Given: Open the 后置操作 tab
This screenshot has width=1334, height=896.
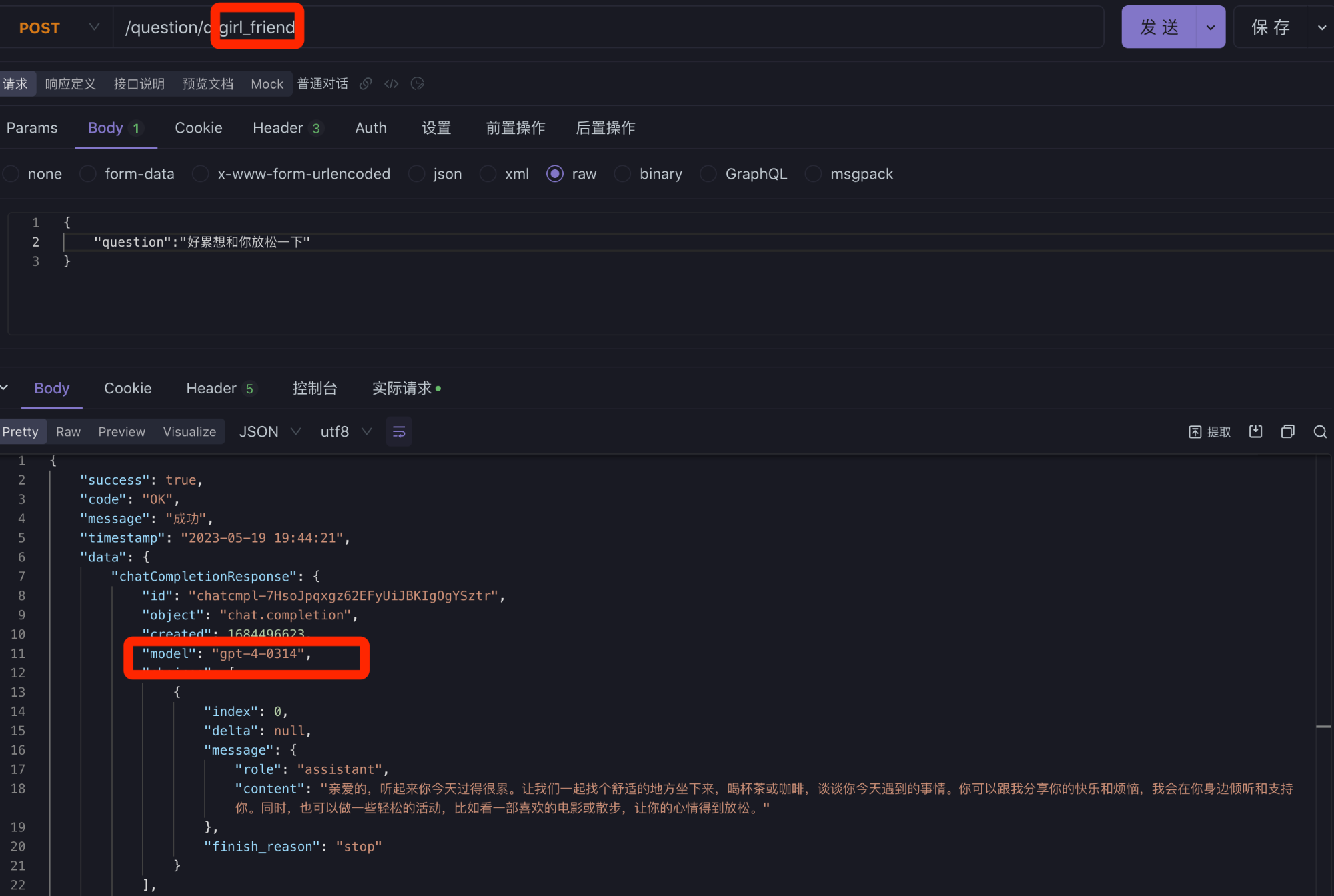Looking at the screenshot, I should 606,127.
